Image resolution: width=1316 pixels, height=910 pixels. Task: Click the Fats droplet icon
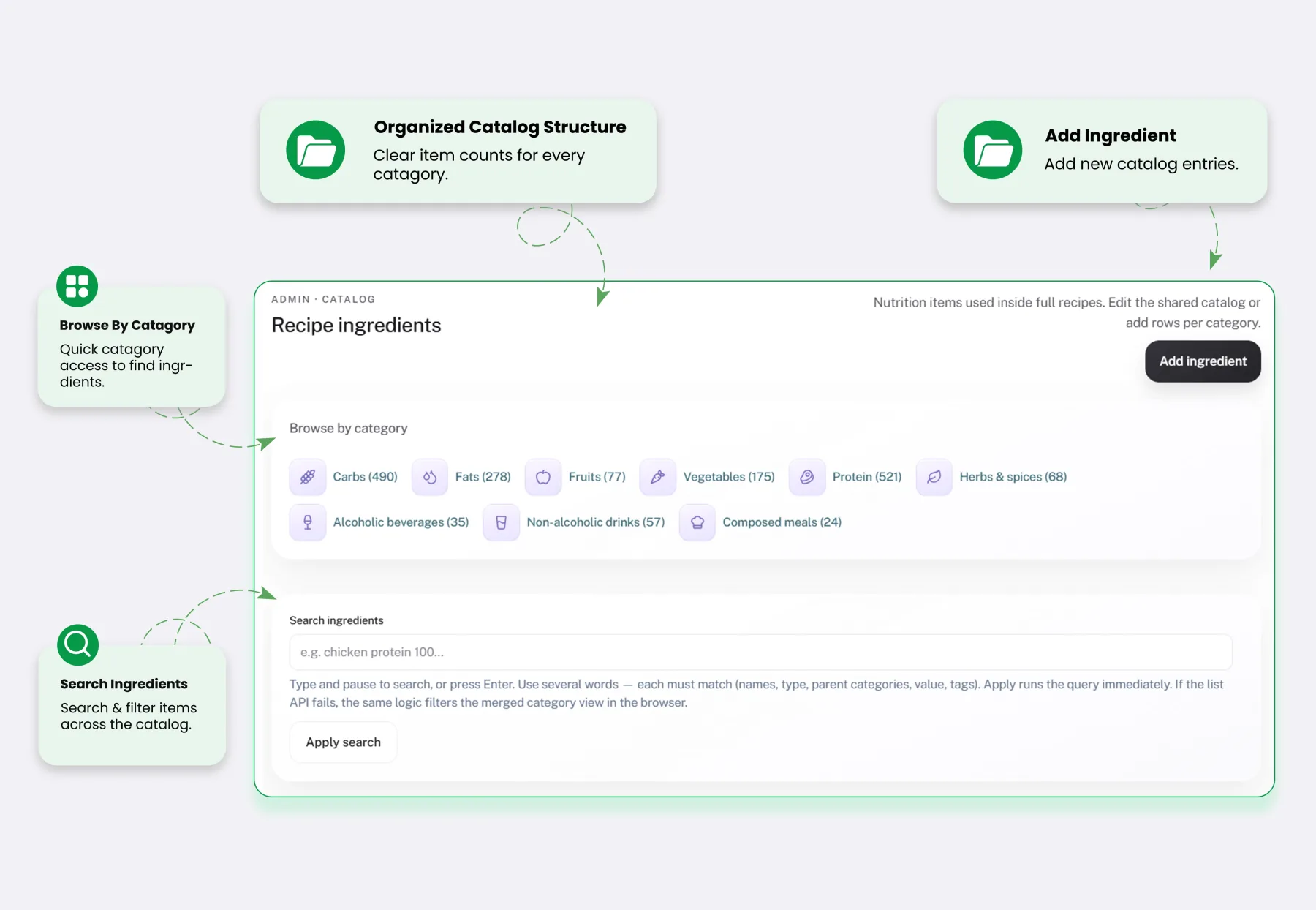coord(430,477)
